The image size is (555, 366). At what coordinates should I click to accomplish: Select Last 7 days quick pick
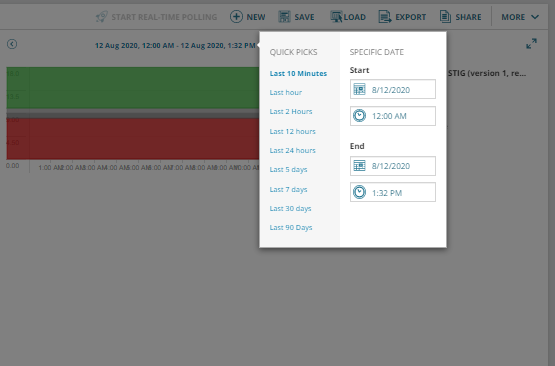click(288, 189)
